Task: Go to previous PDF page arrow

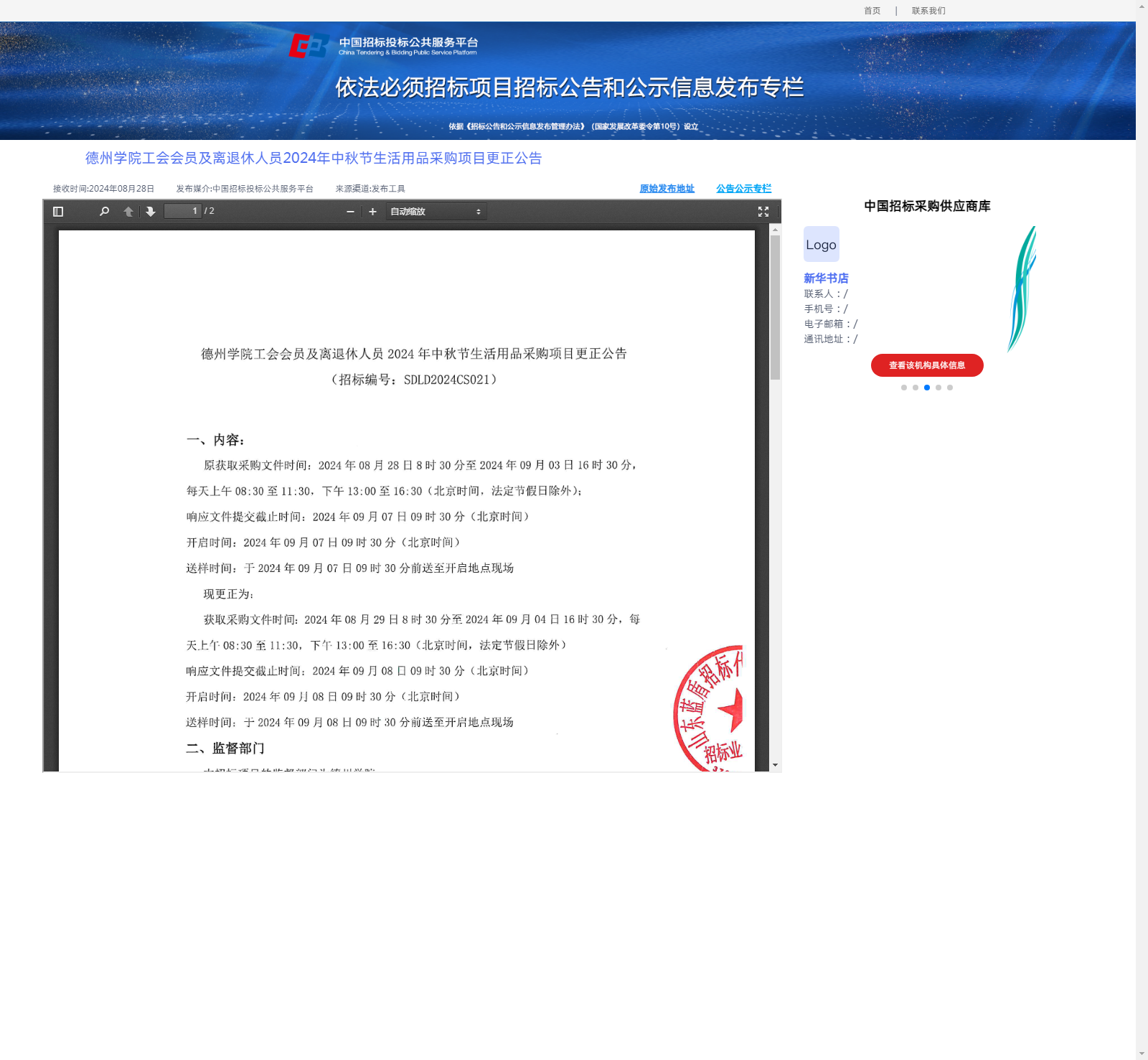Action: pos(128,212)
